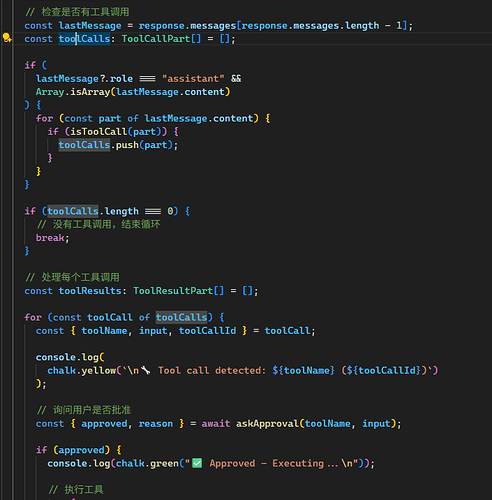
Task: Click 'lastMessage?.role' expression
Action: (84, 79)
